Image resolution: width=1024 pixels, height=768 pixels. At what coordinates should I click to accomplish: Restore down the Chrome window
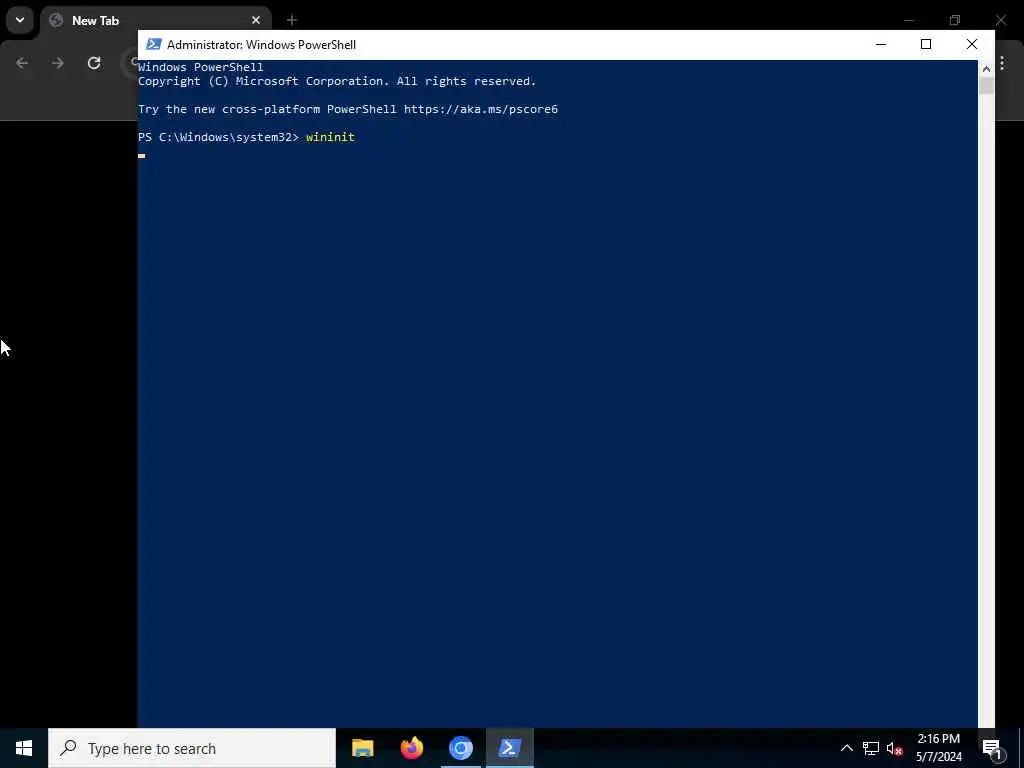pos(955,20)
